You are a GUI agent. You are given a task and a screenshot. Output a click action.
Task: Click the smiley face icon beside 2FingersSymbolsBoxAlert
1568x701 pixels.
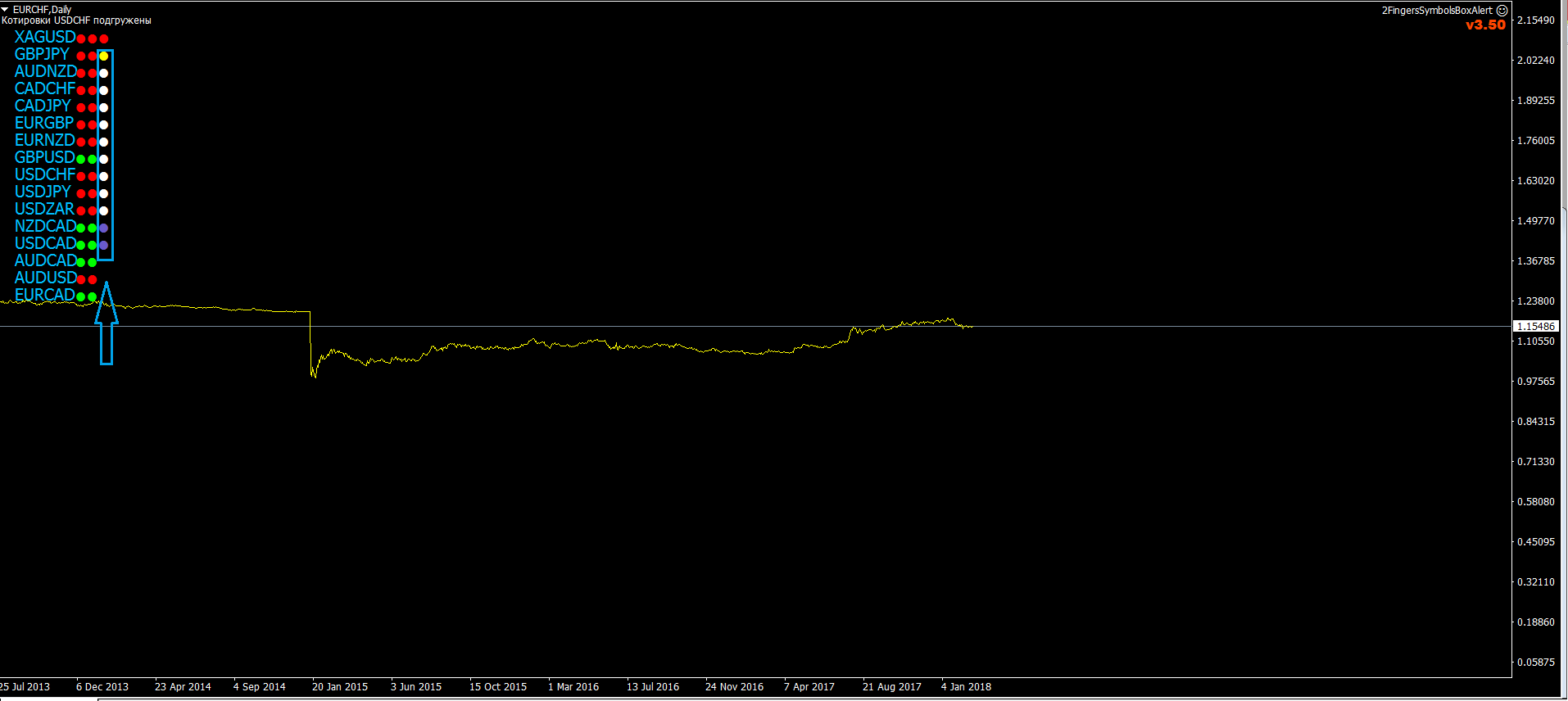(x=1502, y=11)
